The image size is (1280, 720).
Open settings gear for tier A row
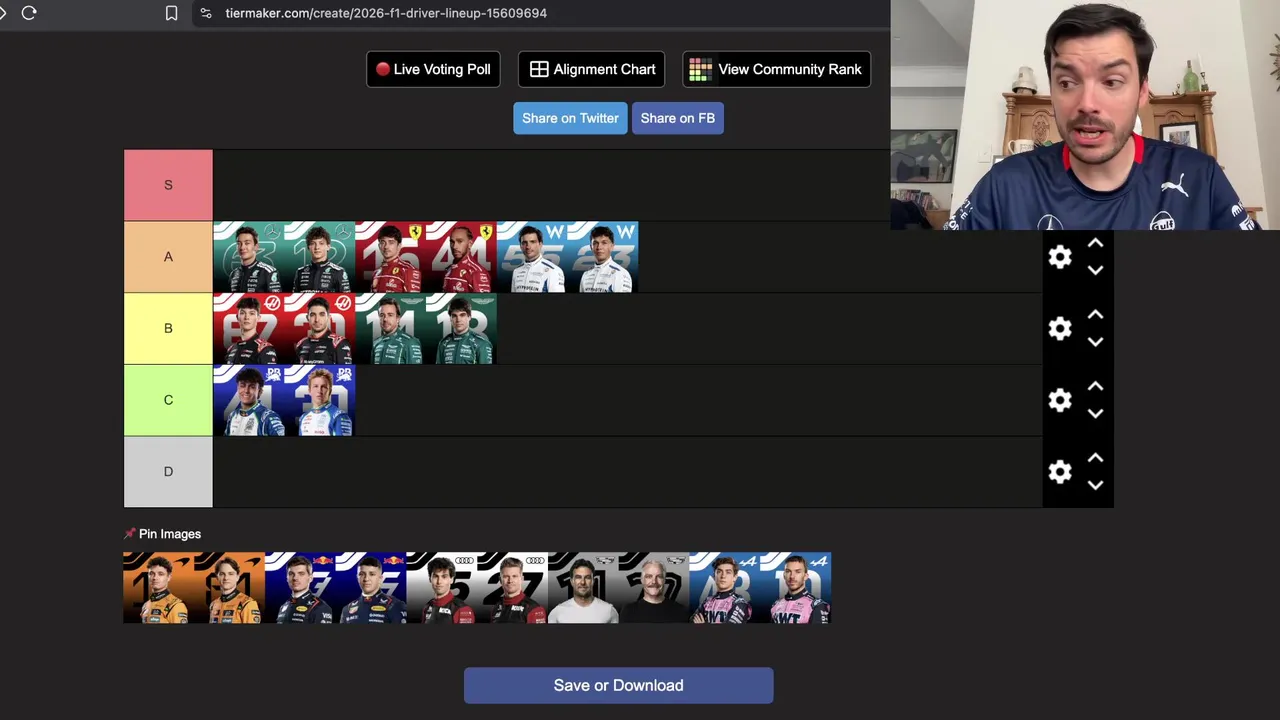click(1060, 257)
